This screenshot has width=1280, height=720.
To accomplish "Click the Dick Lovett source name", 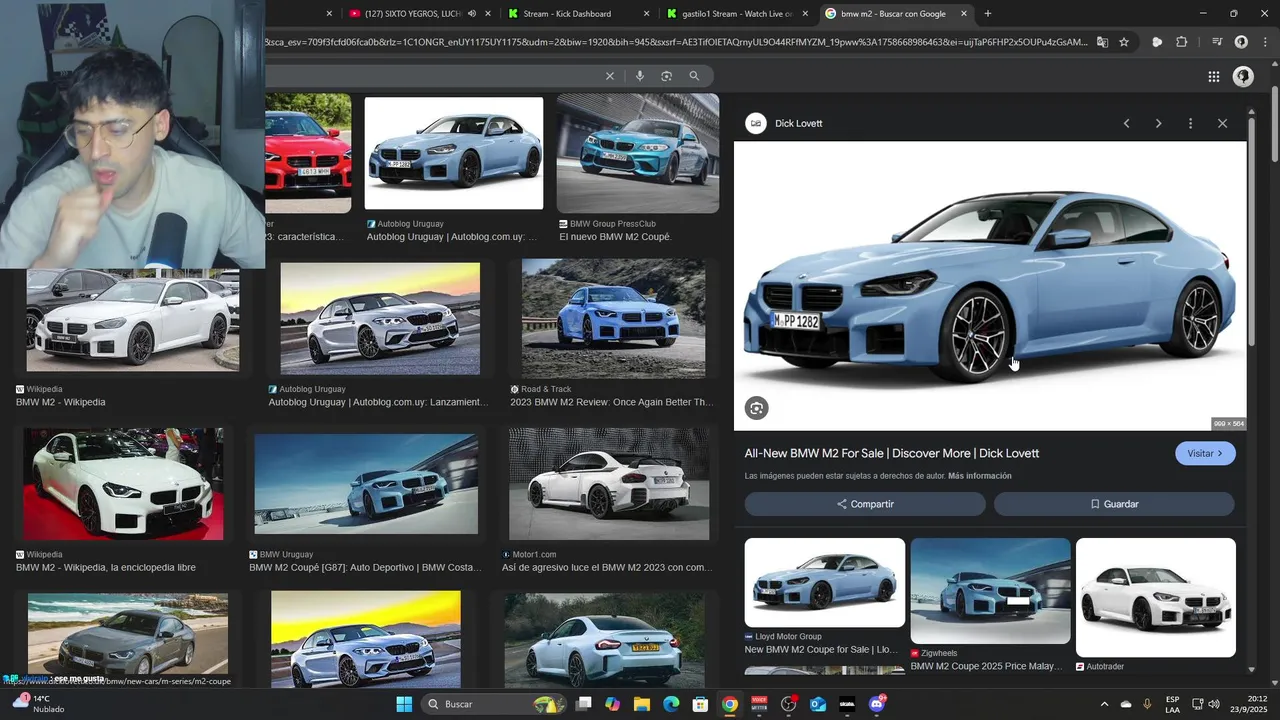I will click(798, 124).
